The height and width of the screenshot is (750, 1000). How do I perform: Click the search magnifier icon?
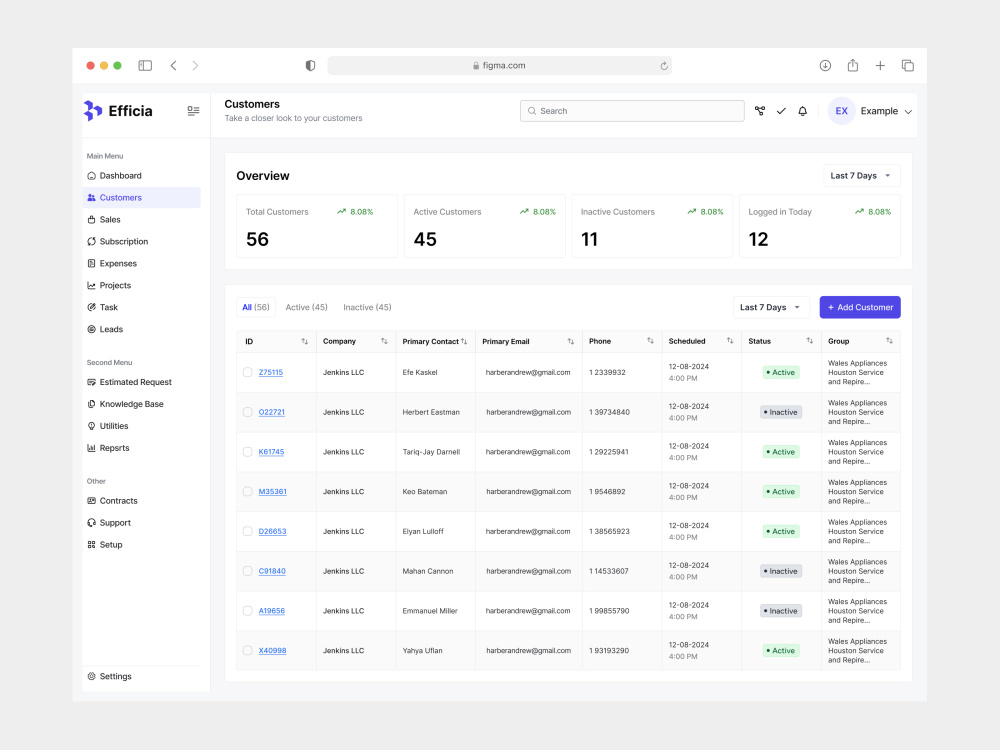532,111
